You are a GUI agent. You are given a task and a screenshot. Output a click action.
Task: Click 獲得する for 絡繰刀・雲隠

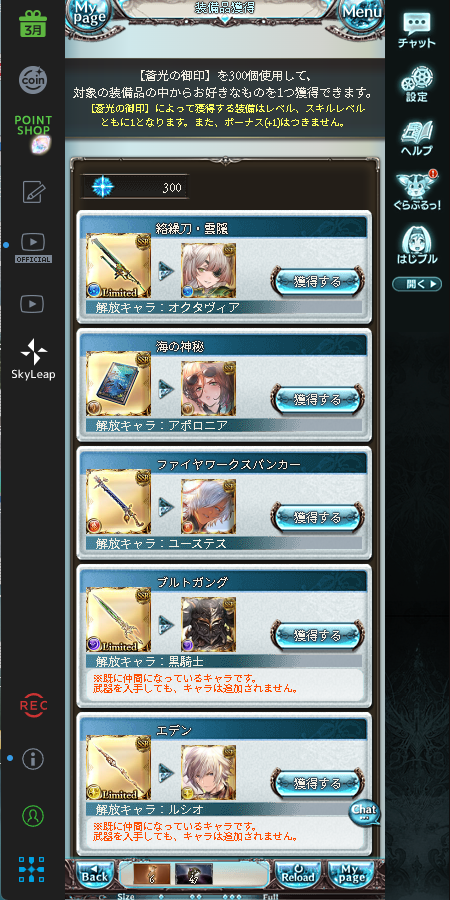(x=317, y=281)
